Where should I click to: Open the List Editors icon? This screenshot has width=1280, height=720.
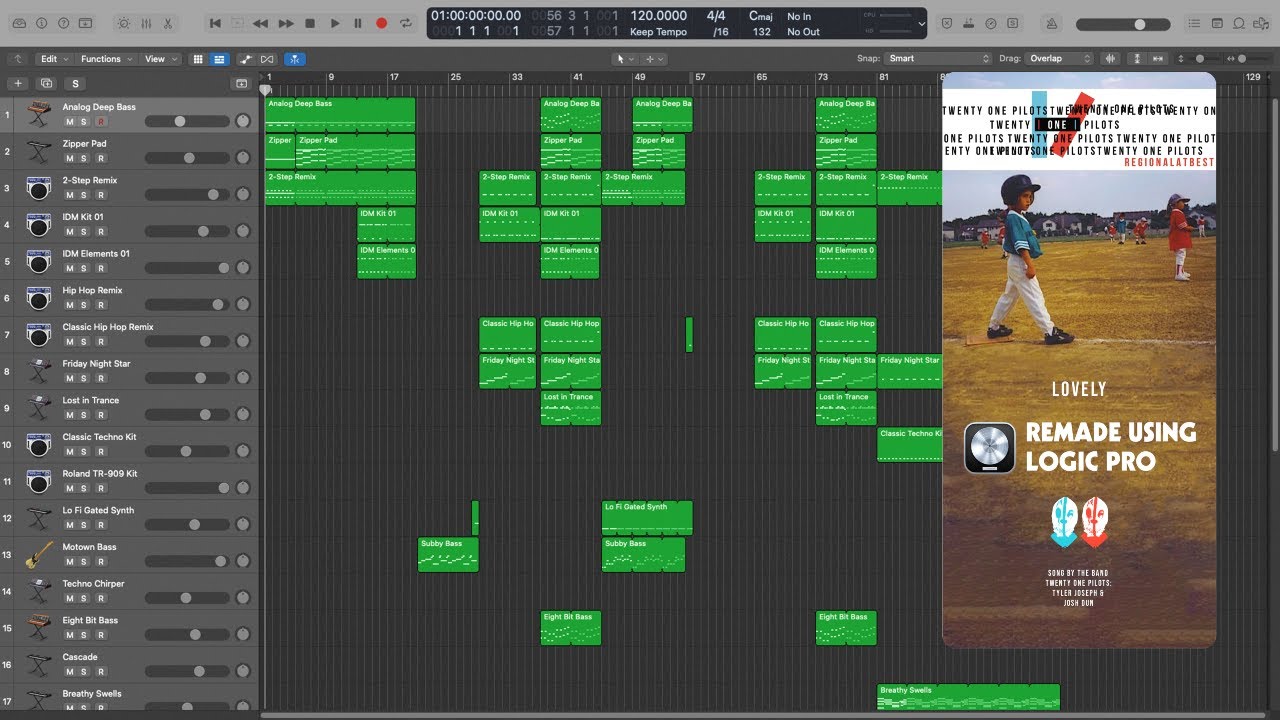click(1194, 23)
